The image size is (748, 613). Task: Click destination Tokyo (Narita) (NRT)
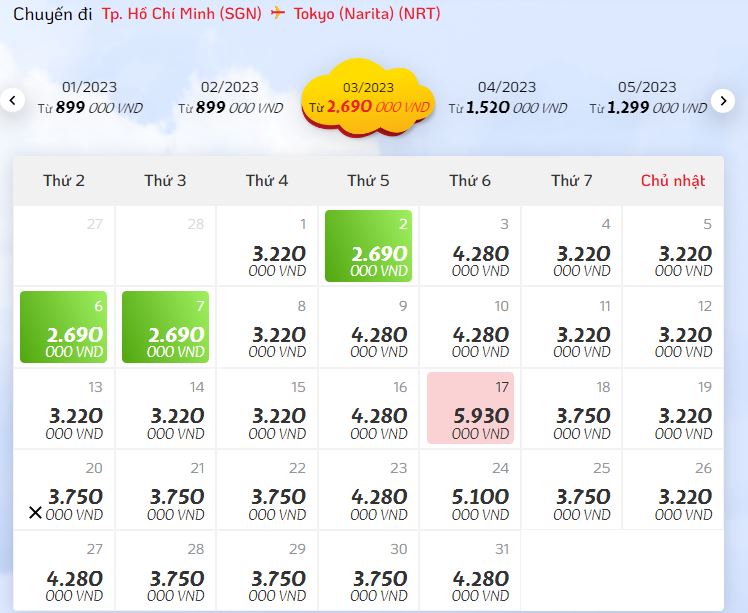tap(366, 13)
